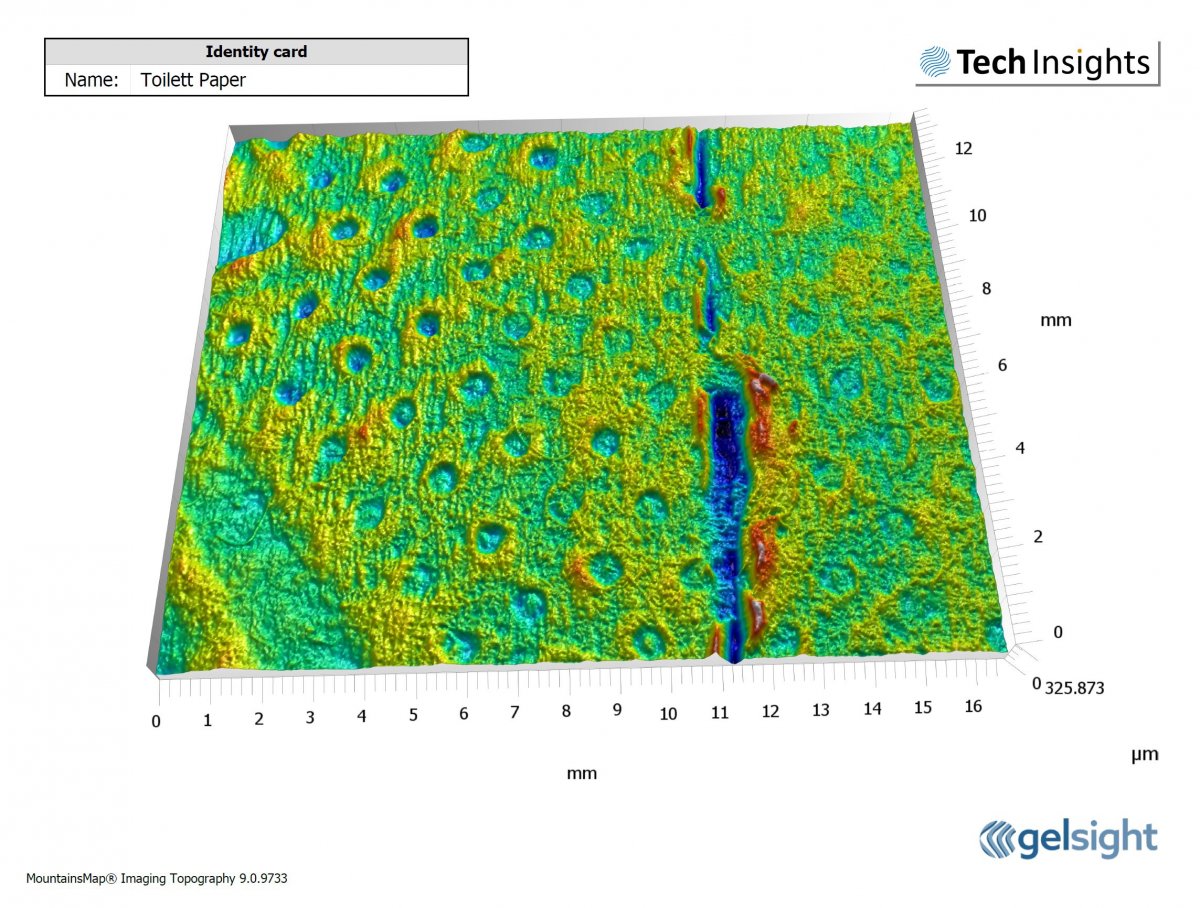Click the 325.873 height scale value

tap(1079, 688)
